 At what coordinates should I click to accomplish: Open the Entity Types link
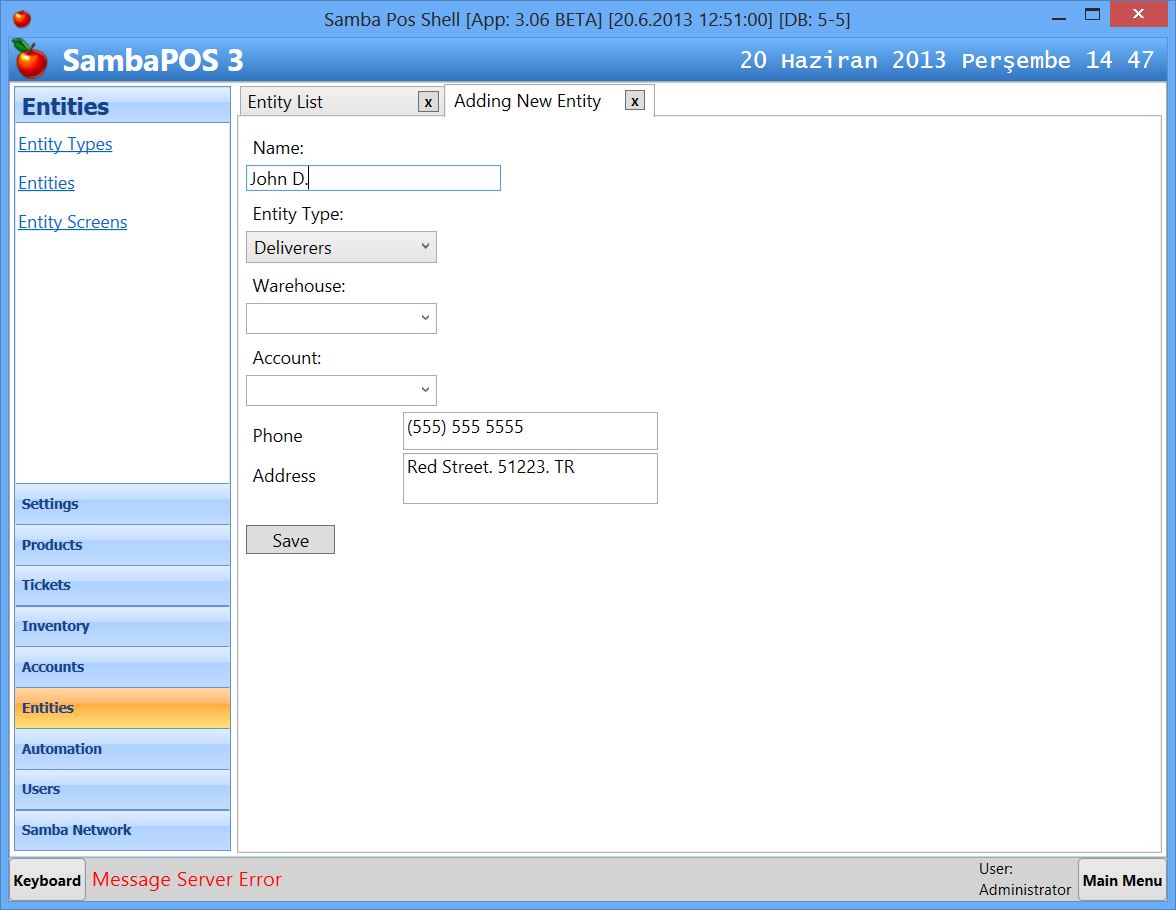tap(65, 144)
